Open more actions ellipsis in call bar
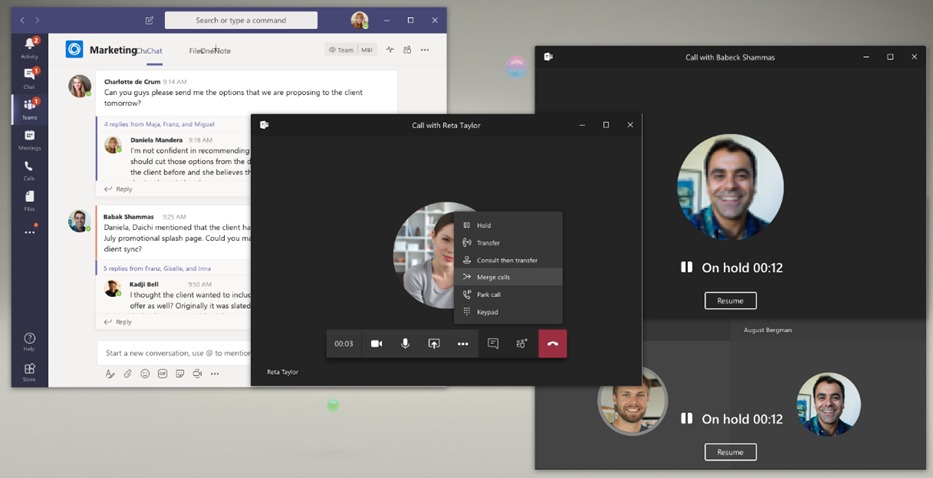This screenshot has height=478, width=933. click(463, 343)
